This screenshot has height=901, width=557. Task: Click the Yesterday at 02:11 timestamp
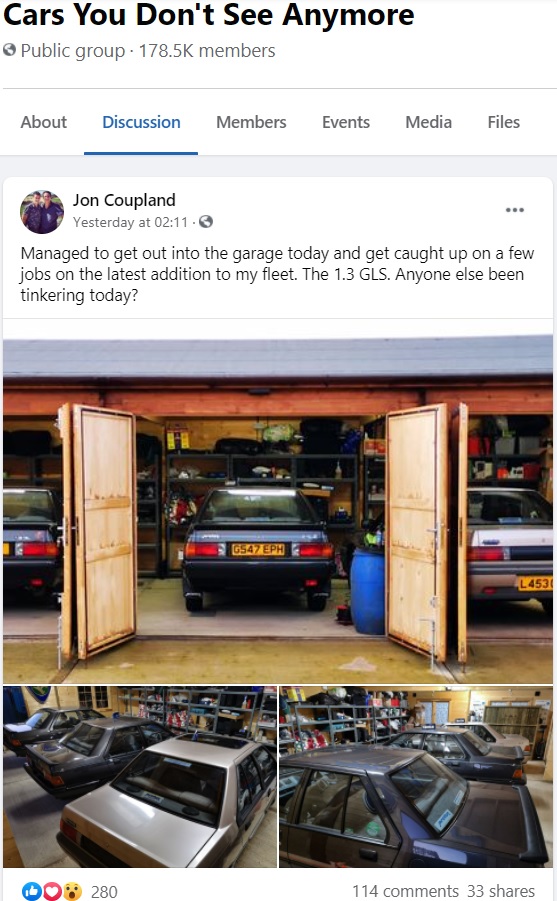click(130, 222)
